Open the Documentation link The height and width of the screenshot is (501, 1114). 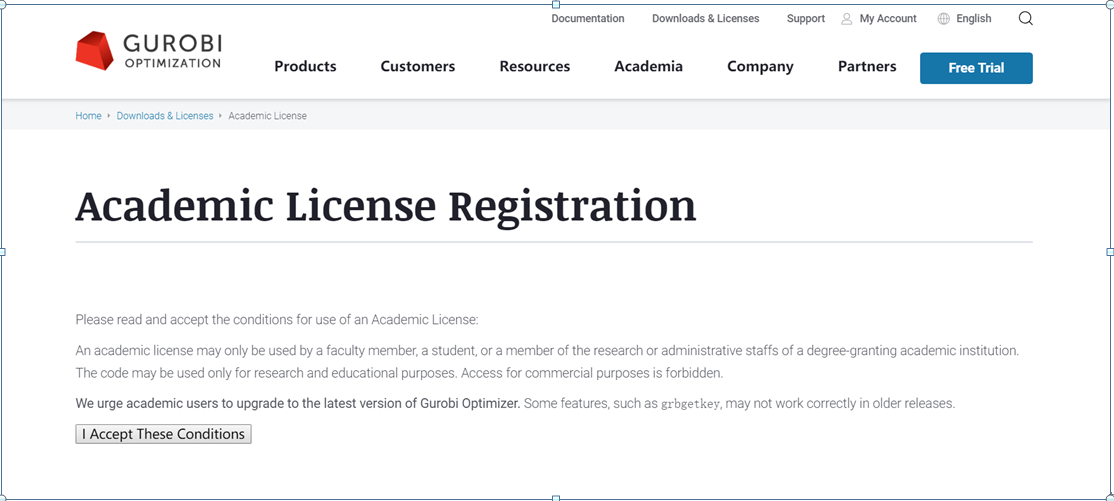point(588,18)
